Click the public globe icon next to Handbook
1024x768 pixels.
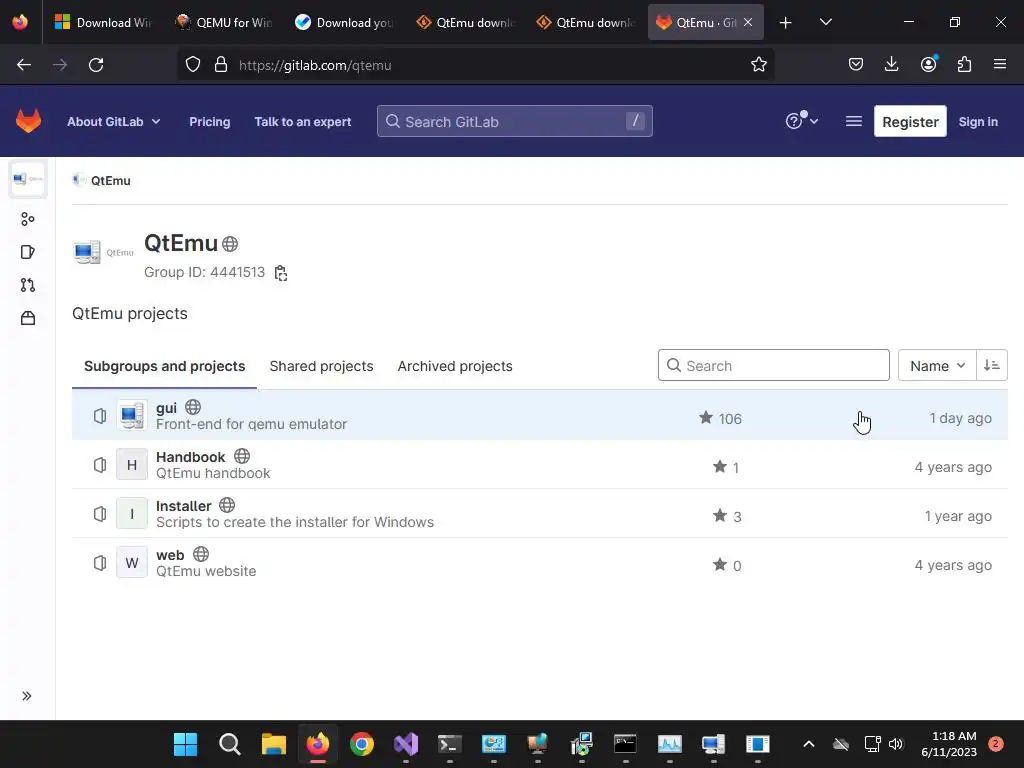[242, 456]
